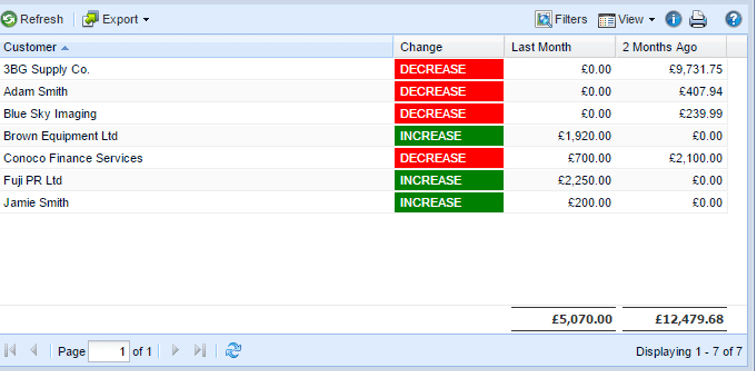Click the £200.00 value

[589, 203]
